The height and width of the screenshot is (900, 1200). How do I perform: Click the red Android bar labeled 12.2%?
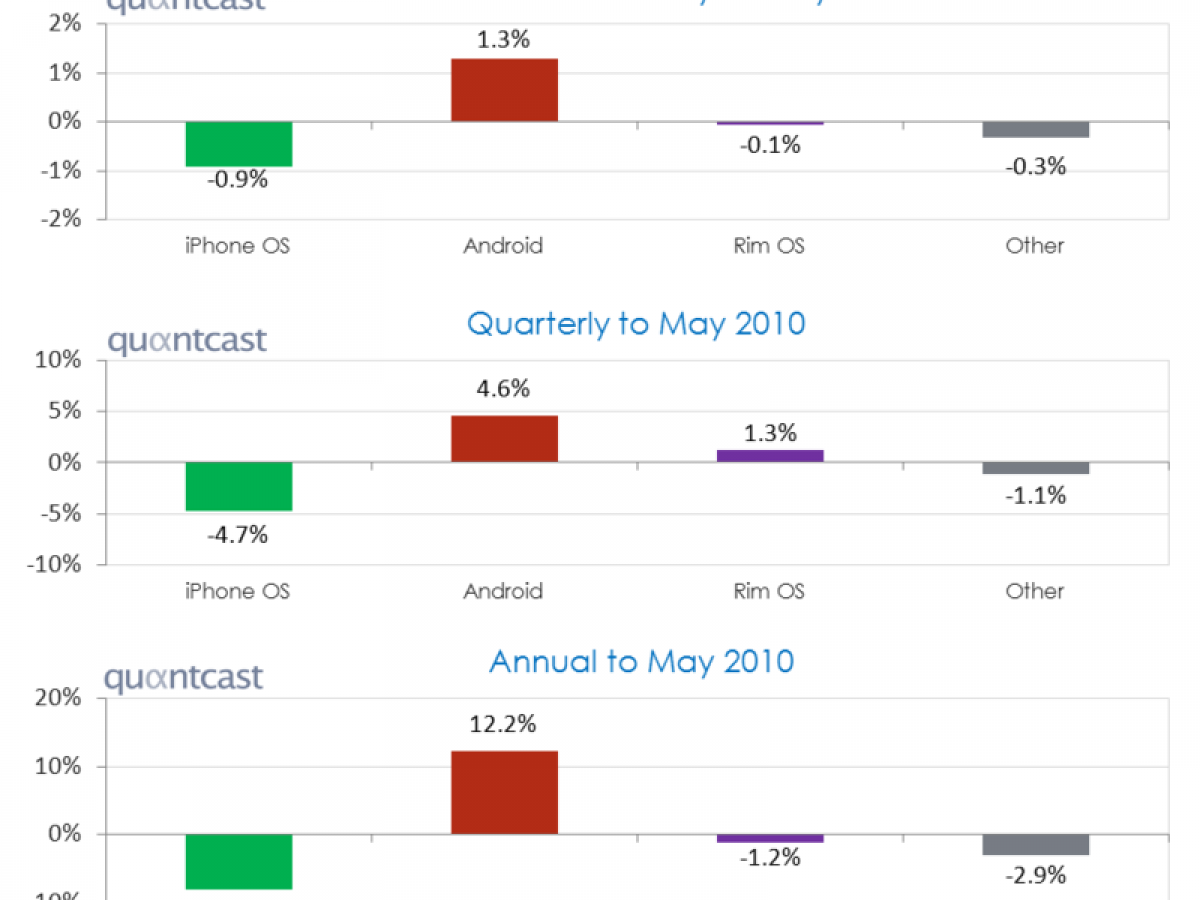click(504, 792)
